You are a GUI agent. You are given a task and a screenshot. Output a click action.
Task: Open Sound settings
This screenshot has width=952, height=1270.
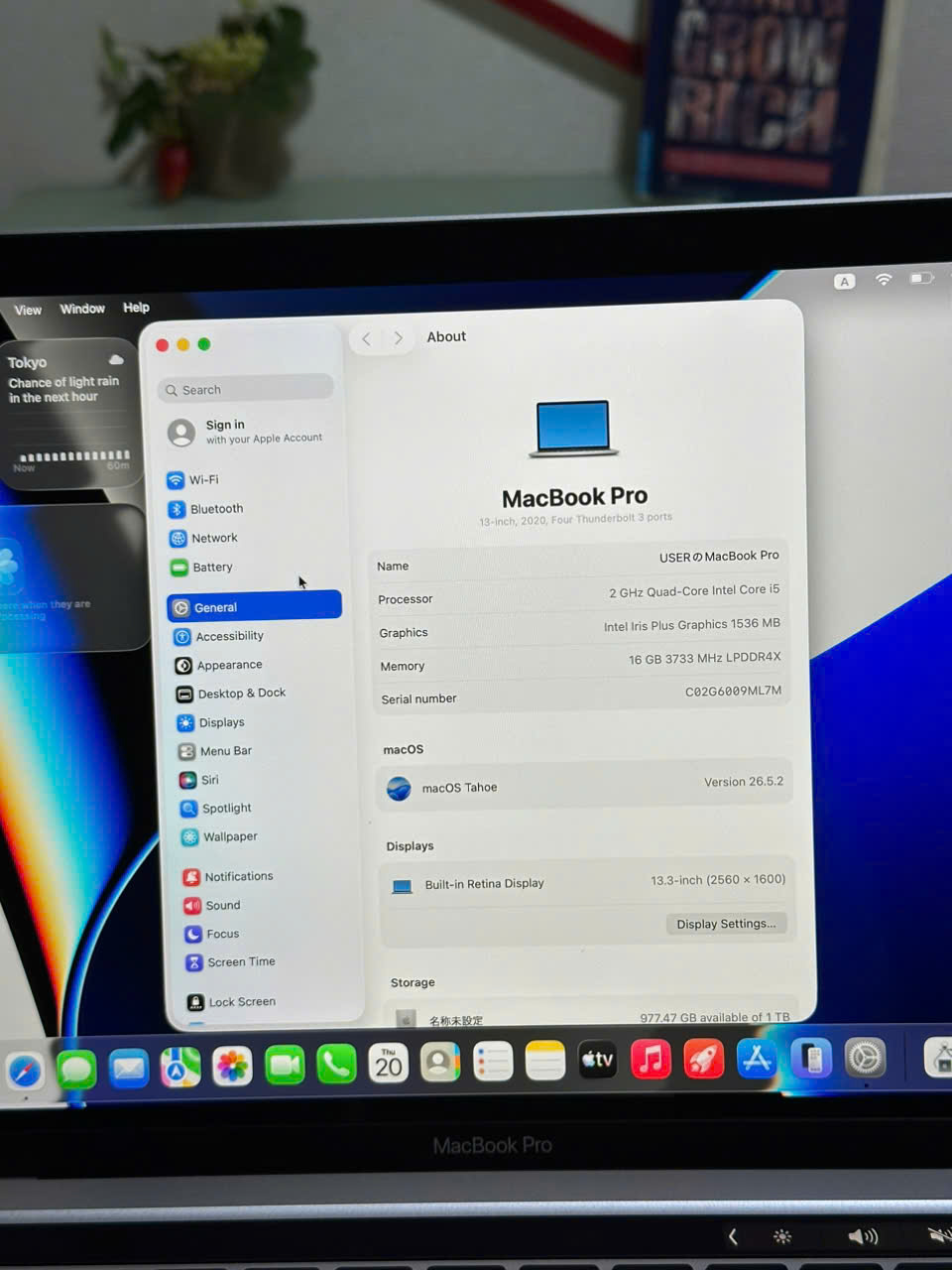tap(212, 905)
